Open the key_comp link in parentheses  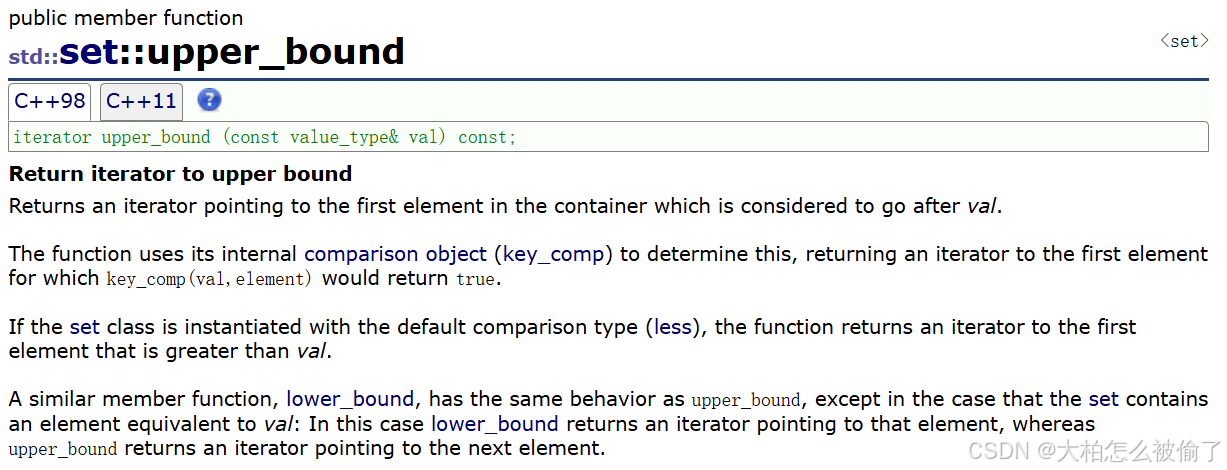(553, 254)
